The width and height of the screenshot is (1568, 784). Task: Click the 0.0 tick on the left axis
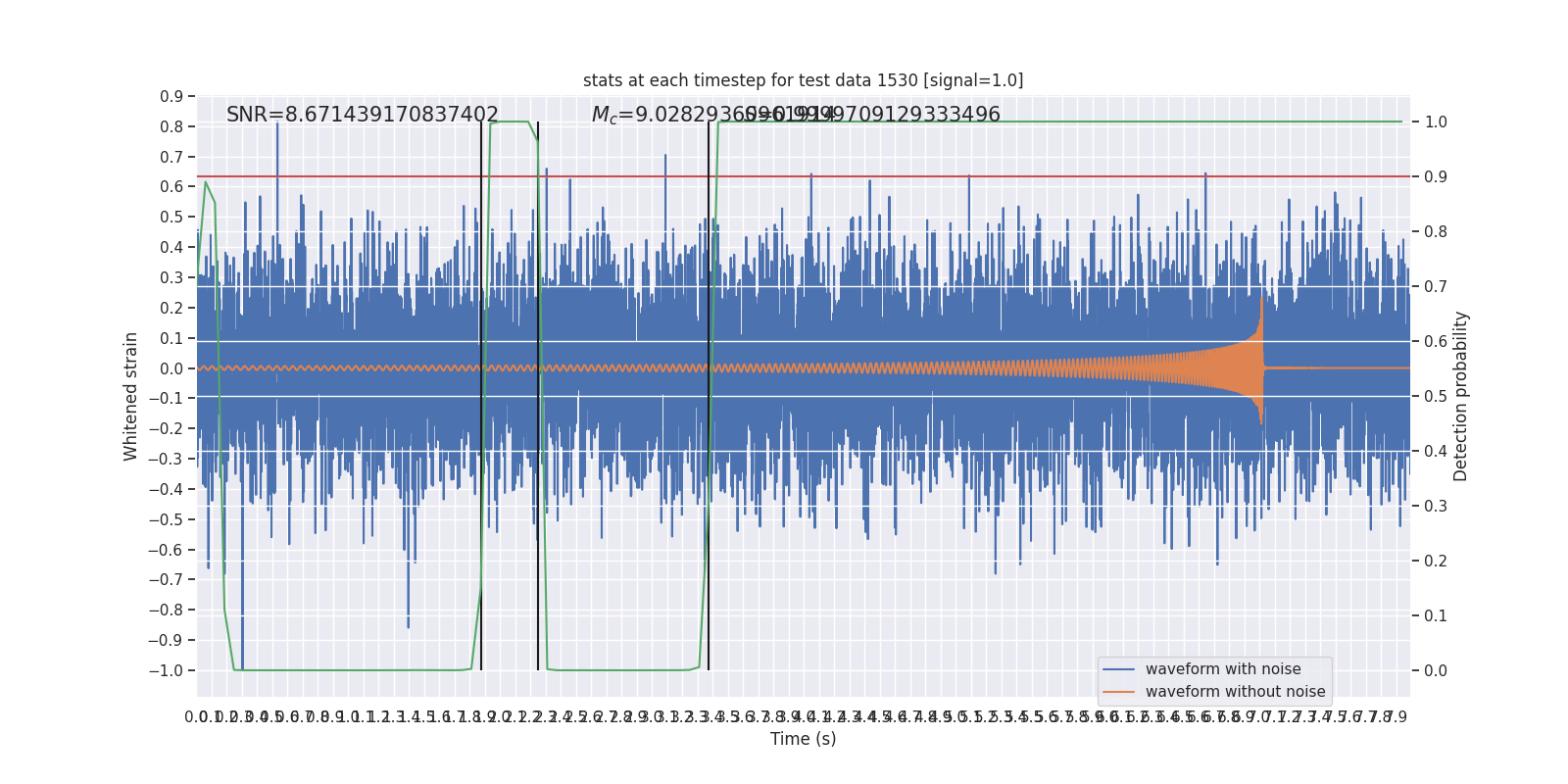(x=171, y=368)
